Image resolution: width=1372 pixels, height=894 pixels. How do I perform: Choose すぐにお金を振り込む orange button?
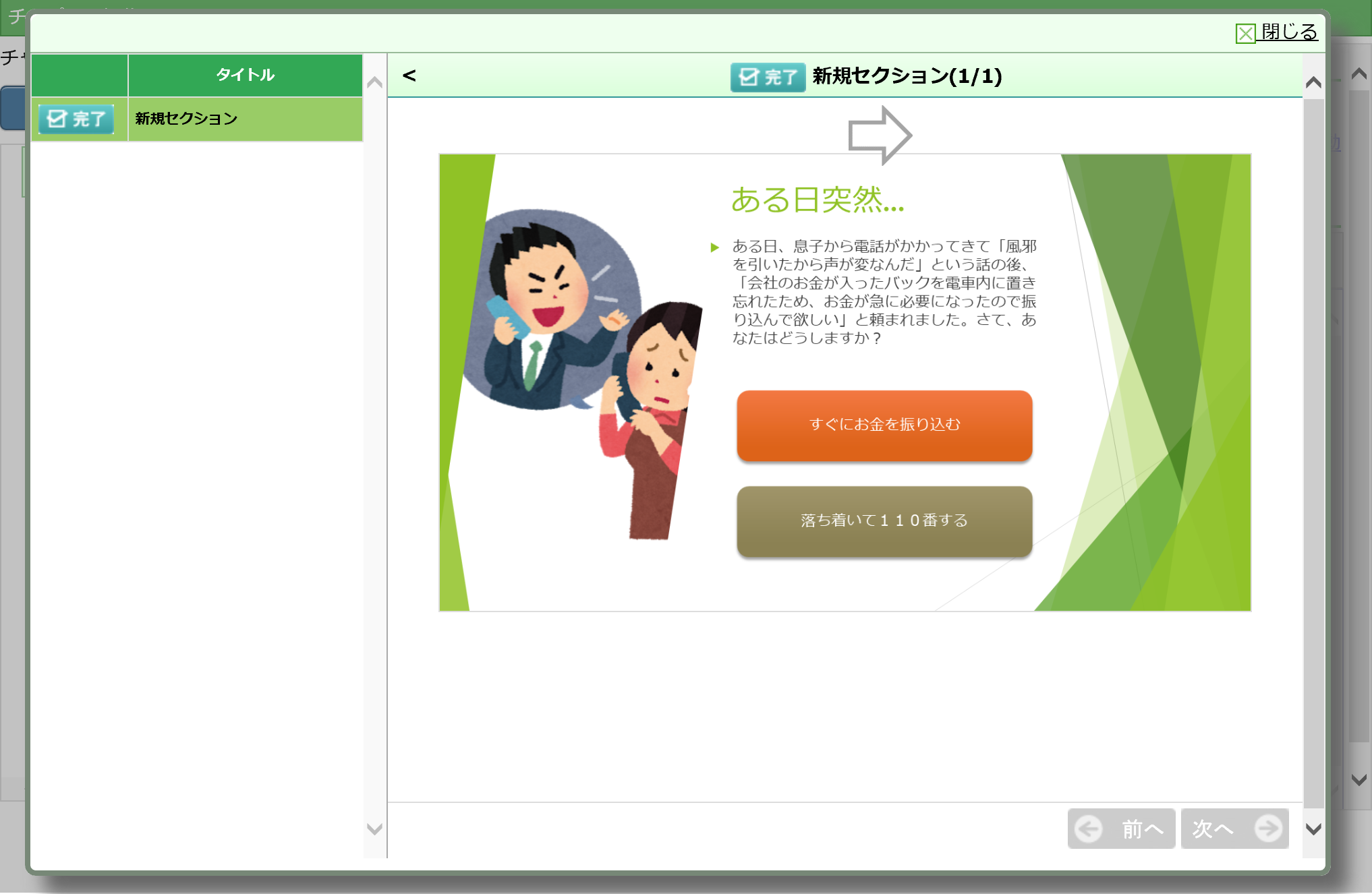pyautogui.click(x=884, y=425)
